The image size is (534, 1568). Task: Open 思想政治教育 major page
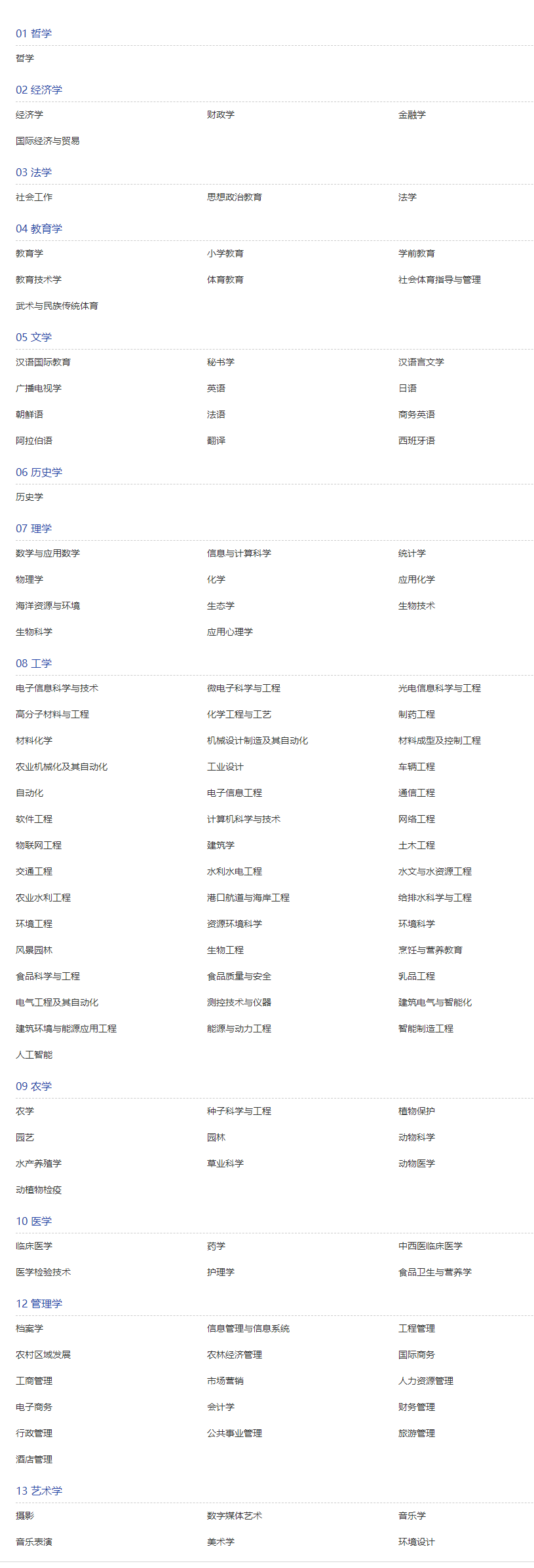pyautogui.click(x=234, y=197)
